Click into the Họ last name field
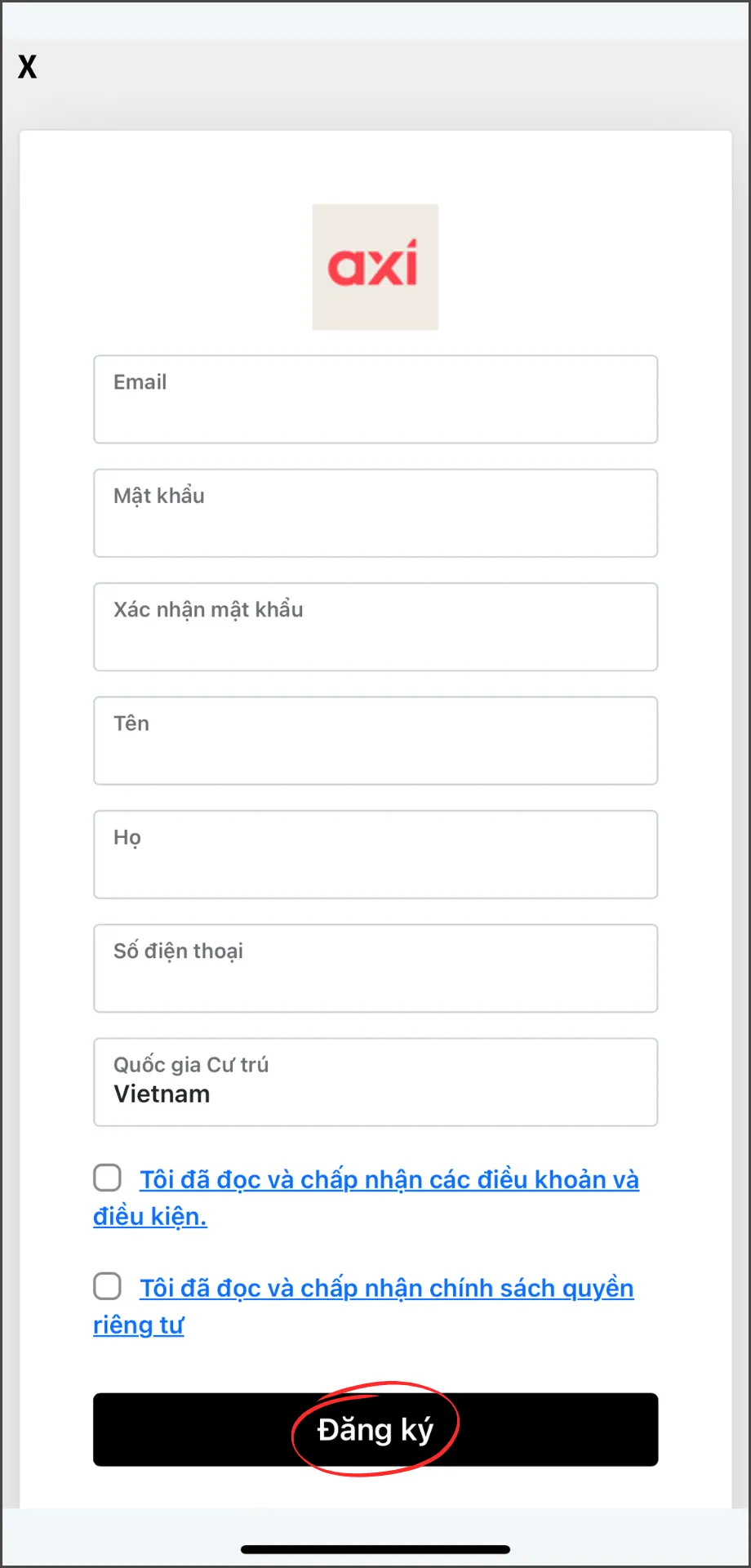Viewport: 751px width, 1568px height. (x=375, y=854)
